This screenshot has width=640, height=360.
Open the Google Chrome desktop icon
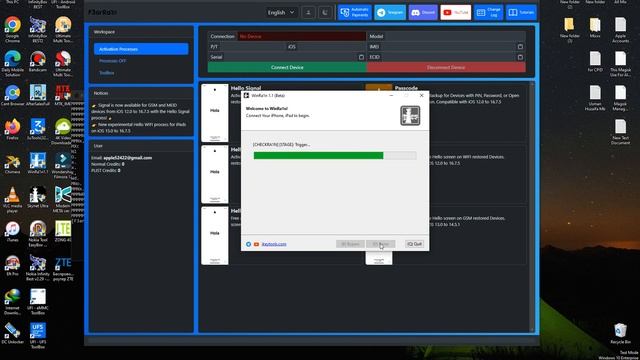12,30
